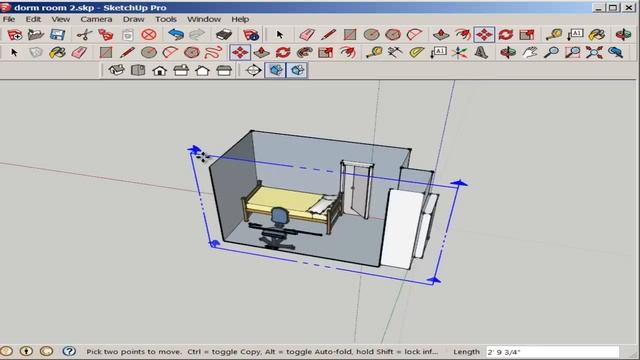
Task: Open the Tools menu
Action: tap(166, 19)
